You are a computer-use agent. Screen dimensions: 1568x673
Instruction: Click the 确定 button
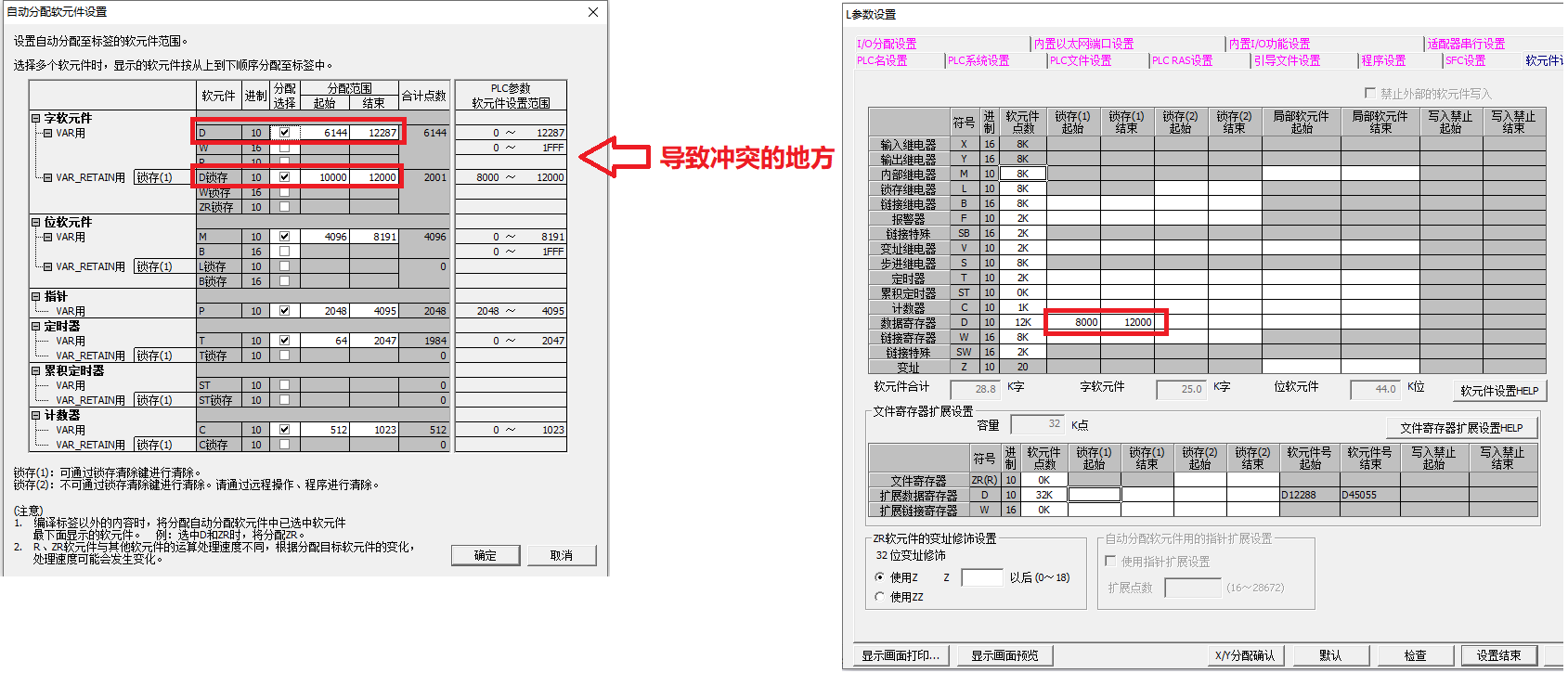tap(486, 555)
